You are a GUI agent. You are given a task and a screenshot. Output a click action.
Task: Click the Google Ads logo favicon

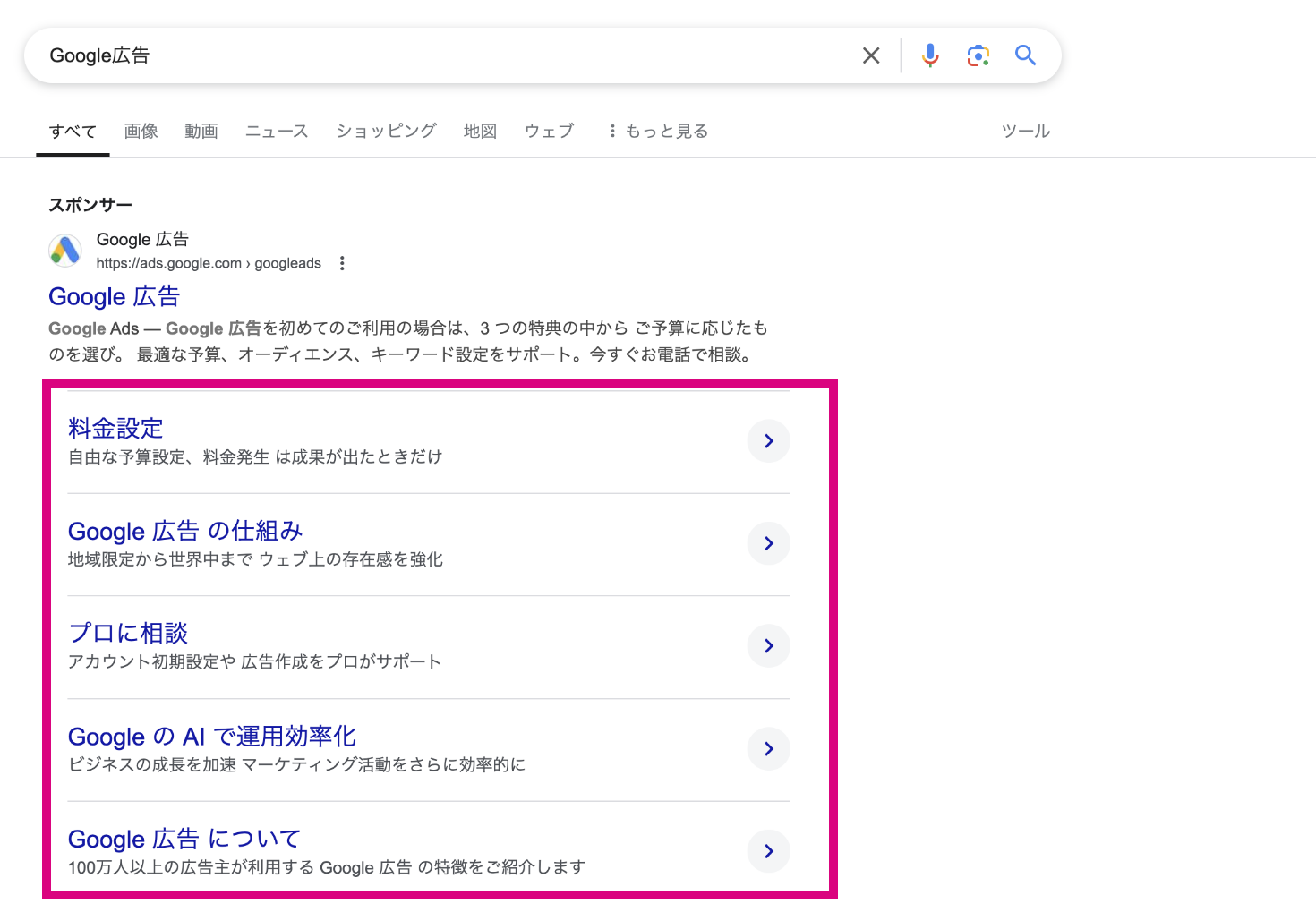coord(65,251)
